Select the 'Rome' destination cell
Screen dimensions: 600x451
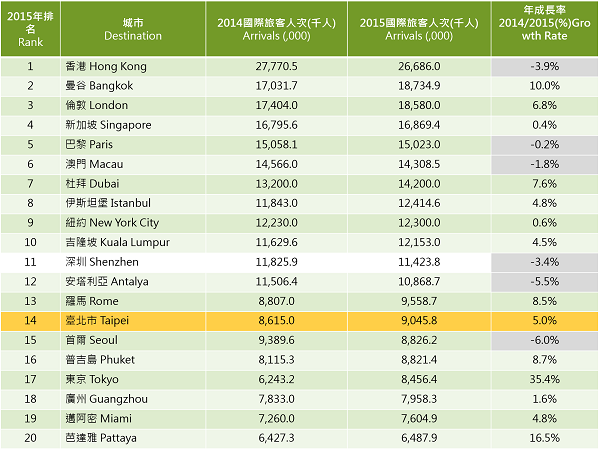(x=133, y=301)
